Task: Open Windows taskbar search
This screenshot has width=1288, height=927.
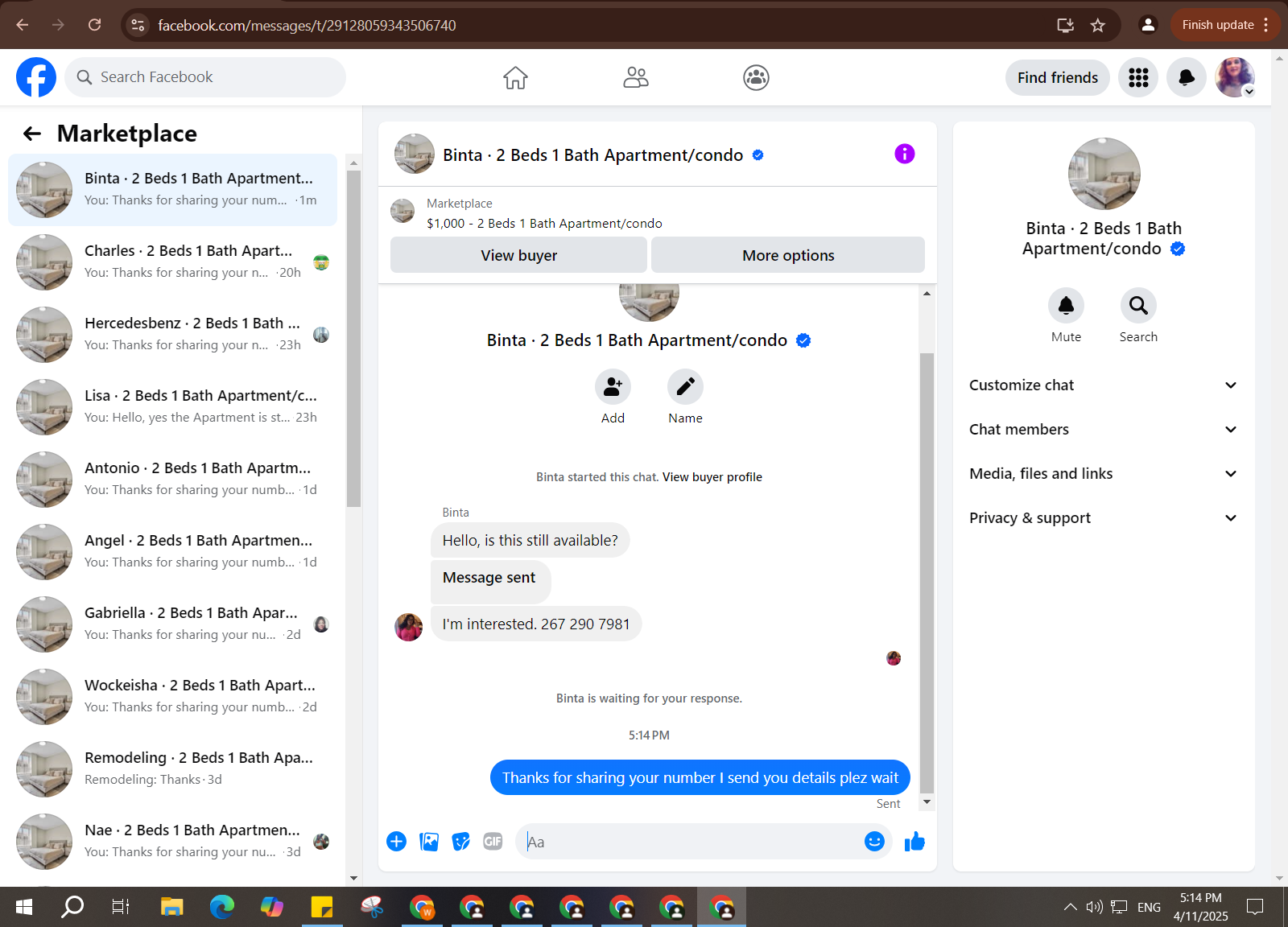Action: click(72, 907)
